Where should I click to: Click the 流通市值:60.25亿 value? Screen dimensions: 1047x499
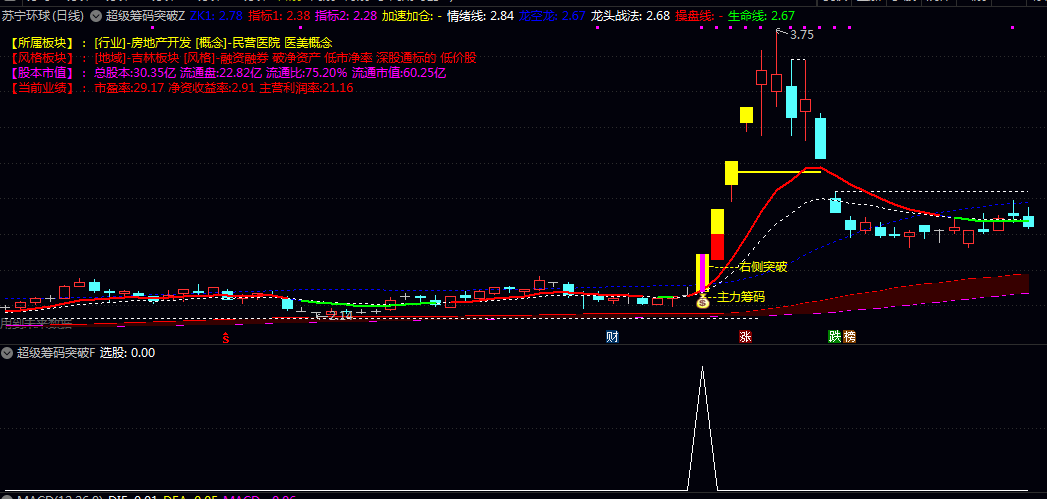click(399, 73)
